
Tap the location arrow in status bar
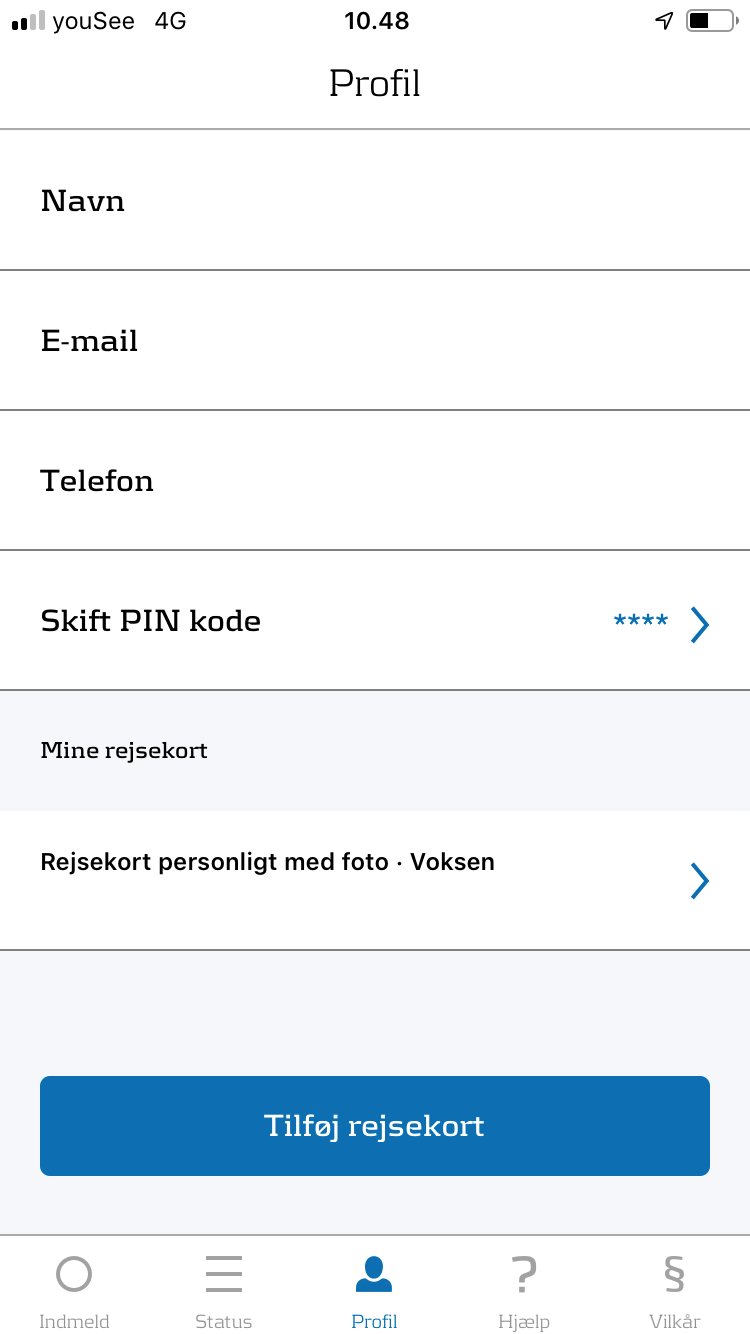click(664, 21)
